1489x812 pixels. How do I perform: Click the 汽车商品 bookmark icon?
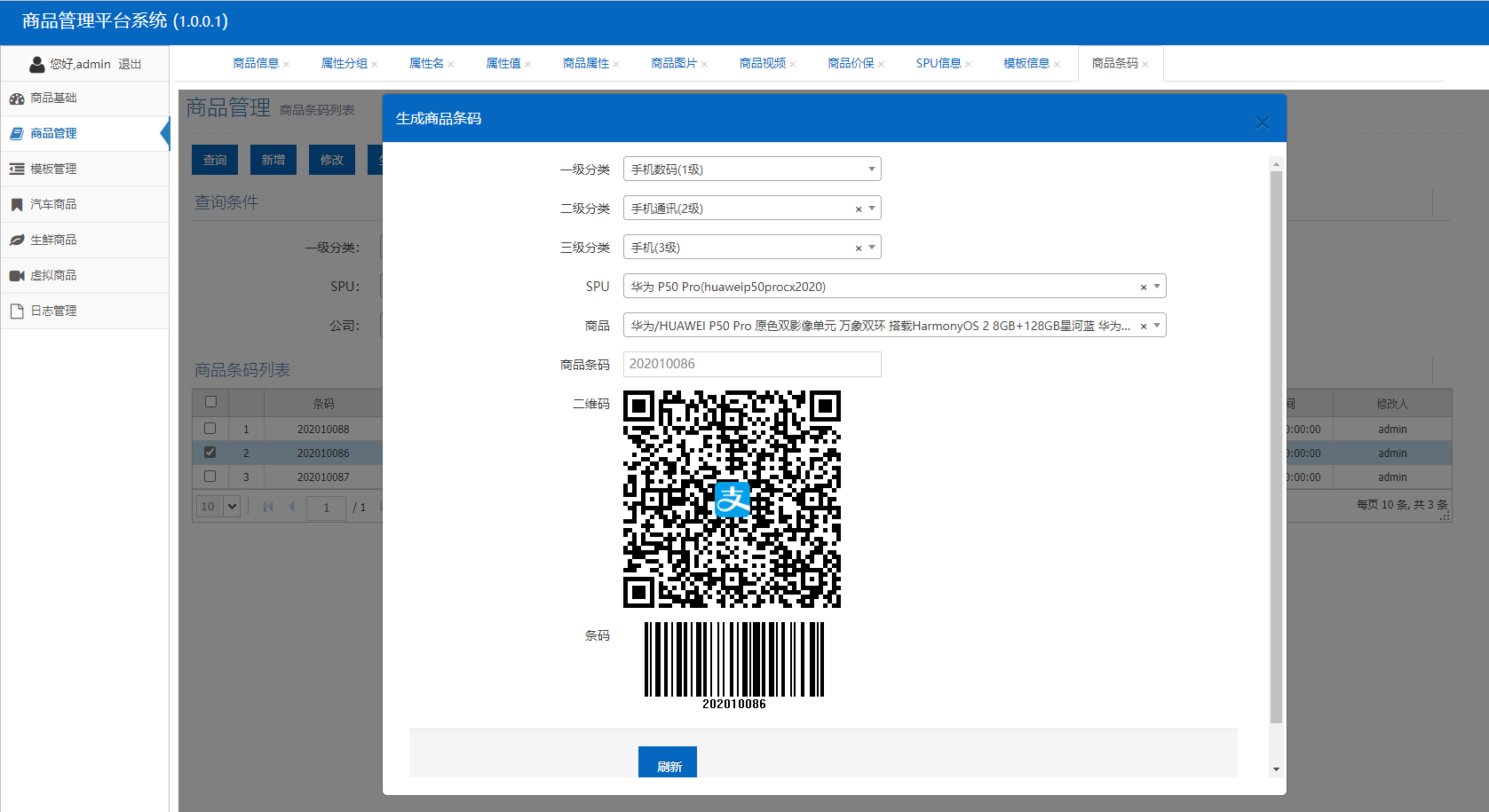click(17, 205)
